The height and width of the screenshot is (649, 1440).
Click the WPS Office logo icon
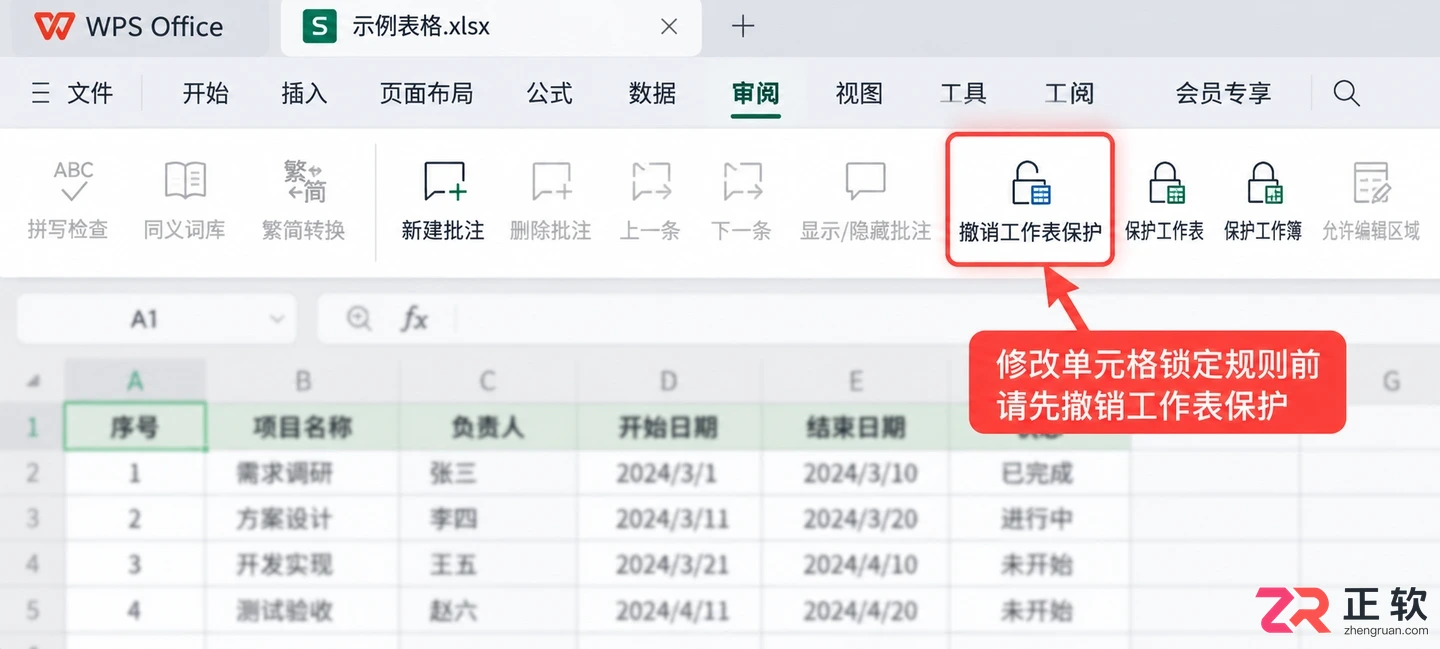[x=54, y=27]
